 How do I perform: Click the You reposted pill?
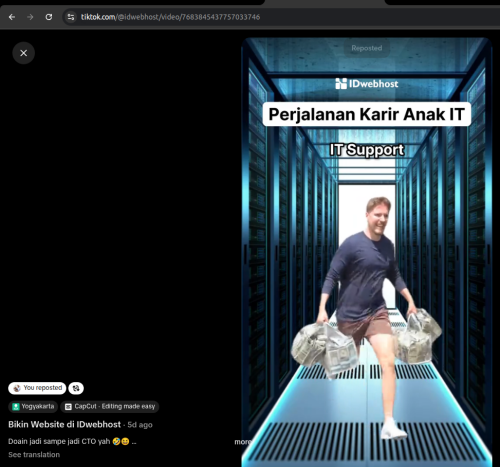coord(37,388)
